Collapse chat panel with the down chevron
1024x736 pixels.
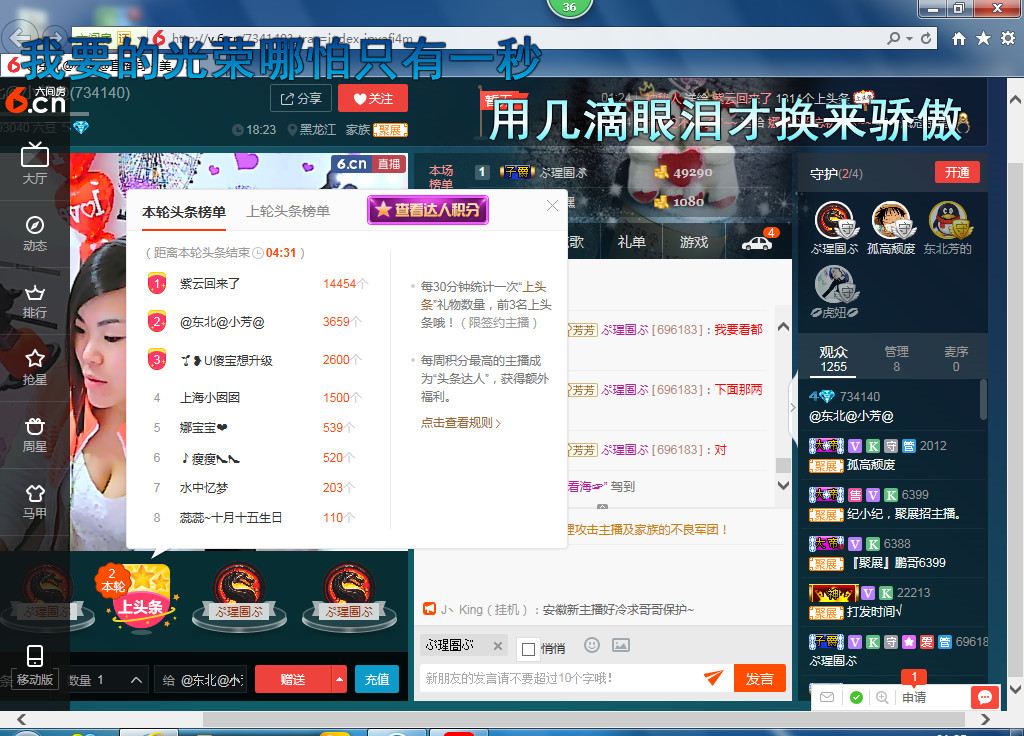tap(783, 485)
